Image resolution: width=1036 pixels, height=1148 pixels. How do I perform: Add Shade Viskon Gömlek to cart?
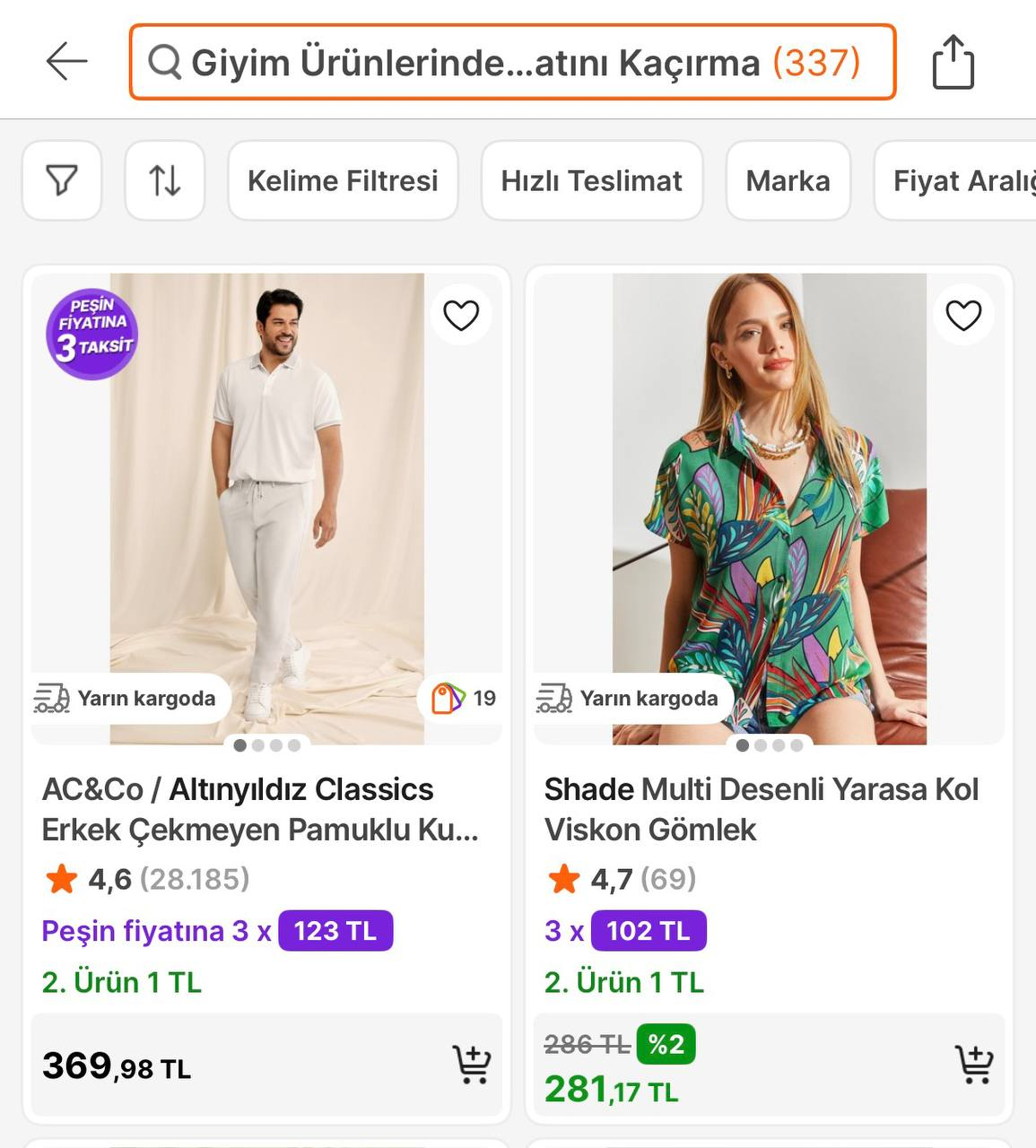[x=973, y=1065]
